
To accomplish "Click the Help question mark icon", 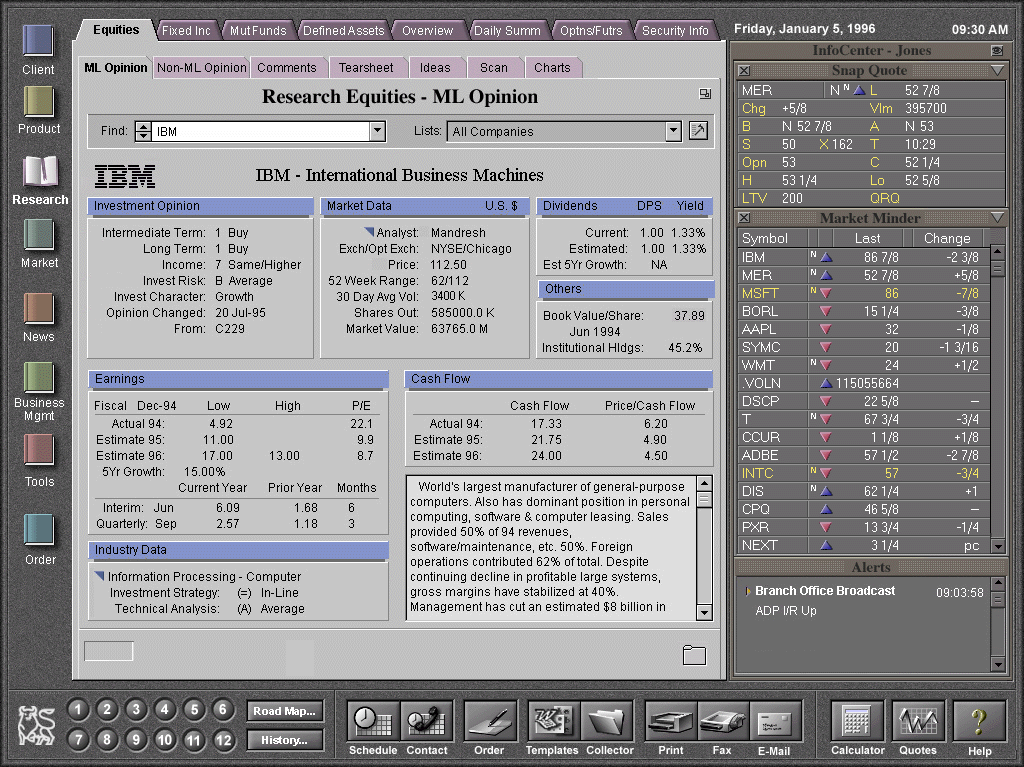I will point(979,721).
